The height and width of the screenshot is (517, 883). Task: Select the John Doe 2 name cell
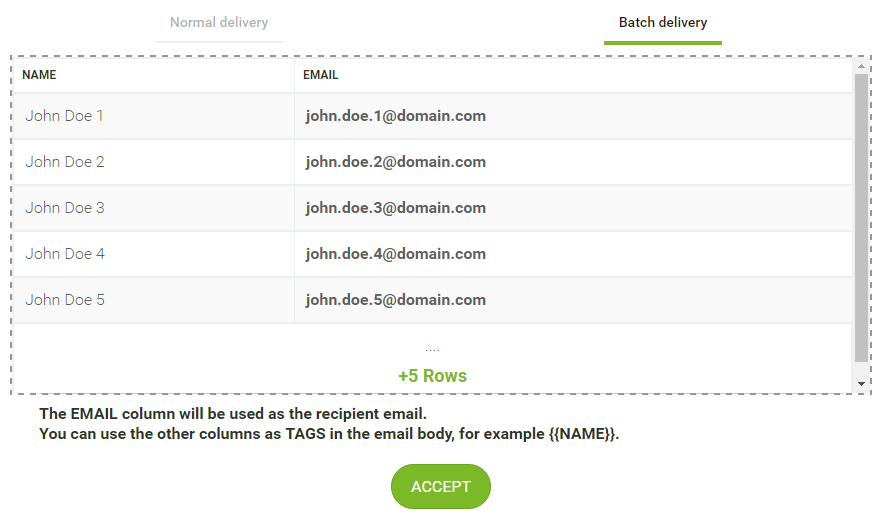pyautogui.click(x=153, y=162)
